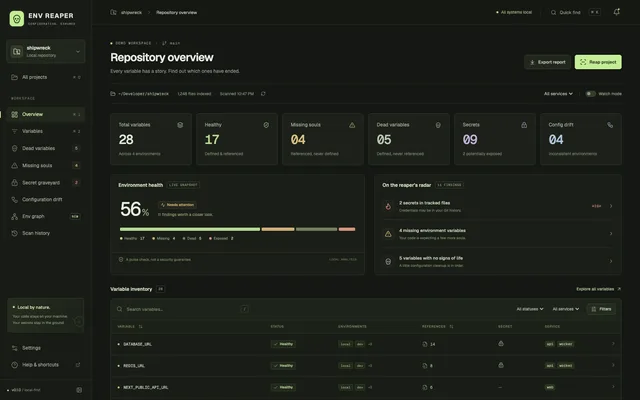Click NEXT_PUBLIC_API_URL variable name
Screen dimensions: 640x400
(146, 387)
